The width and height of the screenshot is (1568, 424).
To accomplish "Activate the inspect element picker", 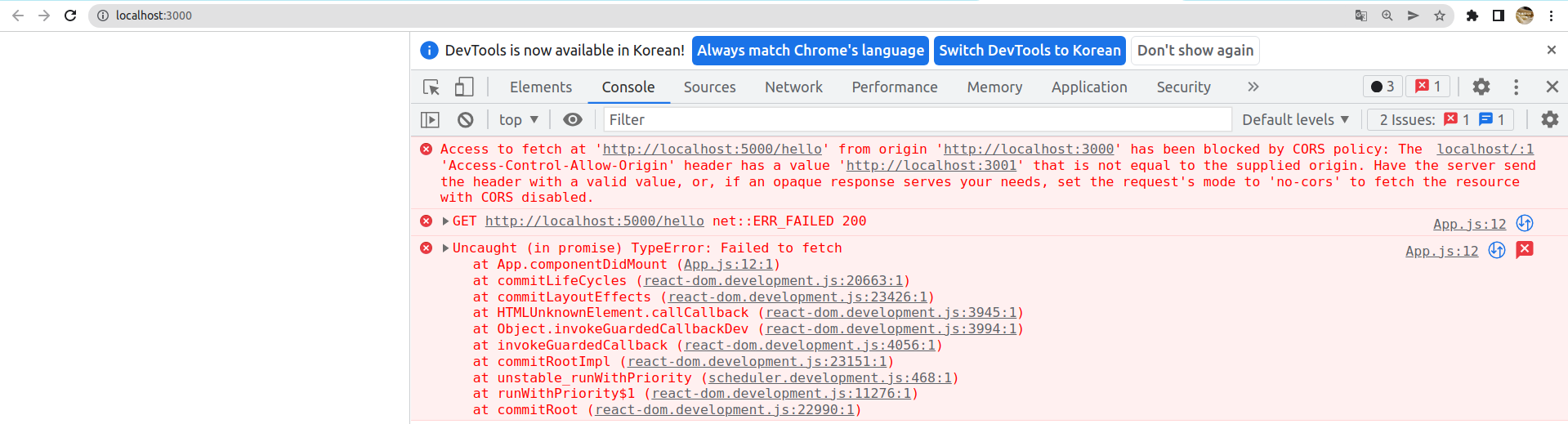I will (x=431, y=87).
